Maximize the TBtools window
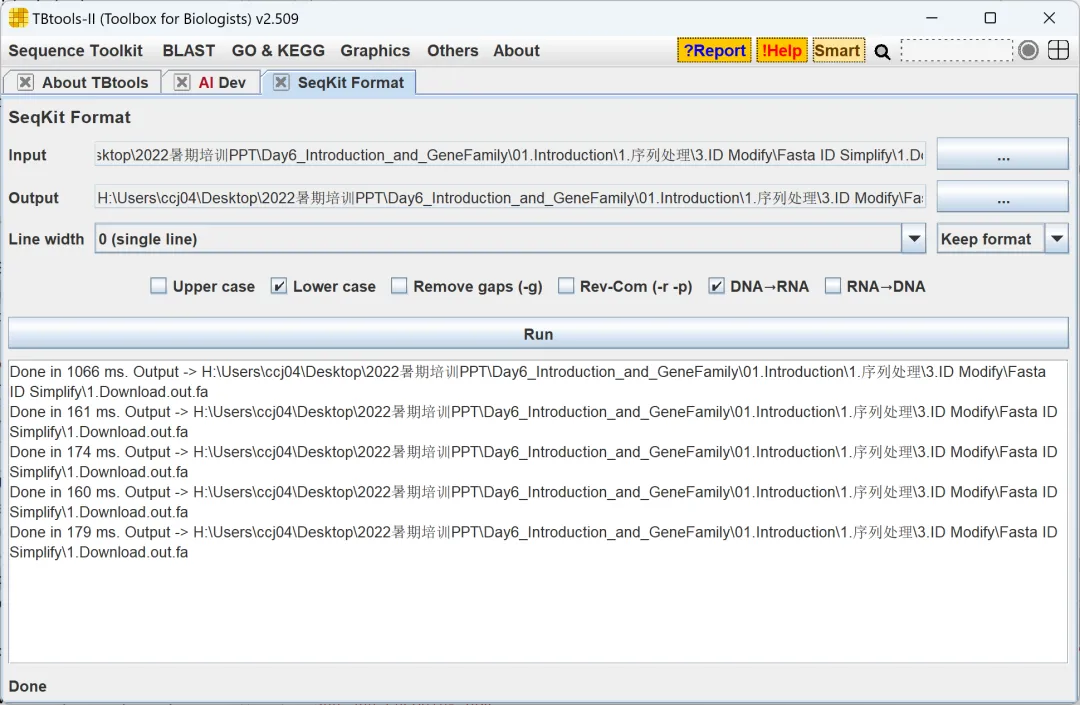The width and height of the screenshot is (1080, 705). point(990,18)
